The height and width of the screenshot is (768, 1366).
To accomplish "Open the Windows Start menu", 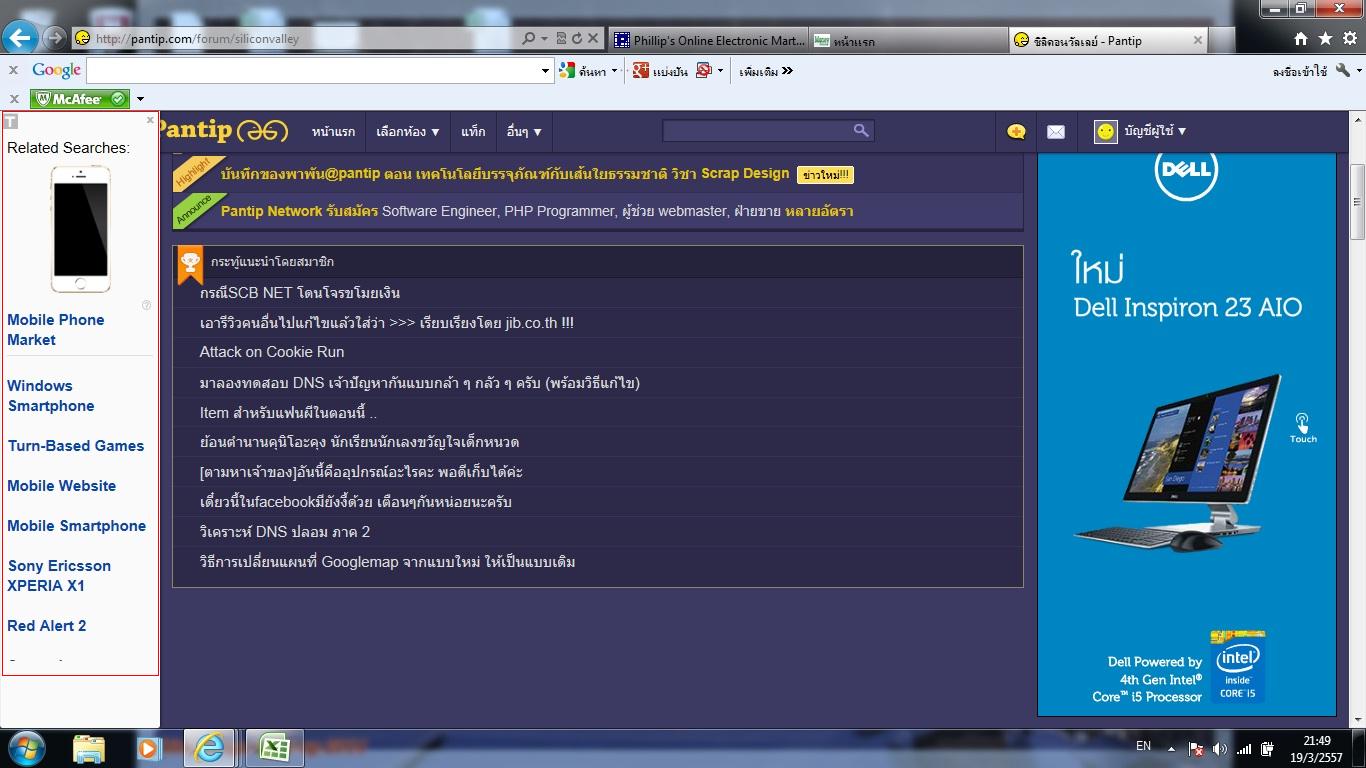I will 25,748.
